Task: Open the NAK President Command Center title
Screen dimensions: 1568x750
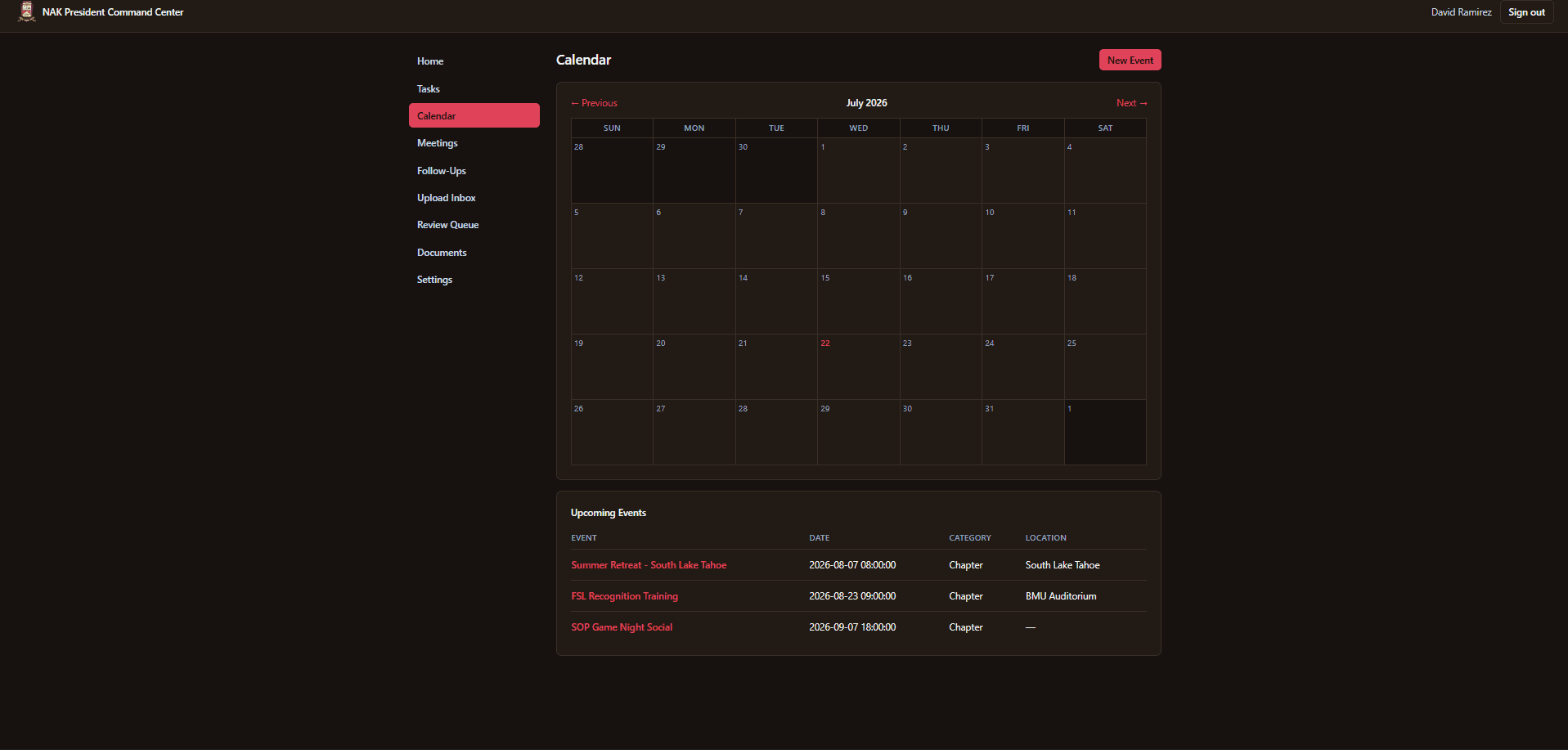Action: (x=113, y=12)
